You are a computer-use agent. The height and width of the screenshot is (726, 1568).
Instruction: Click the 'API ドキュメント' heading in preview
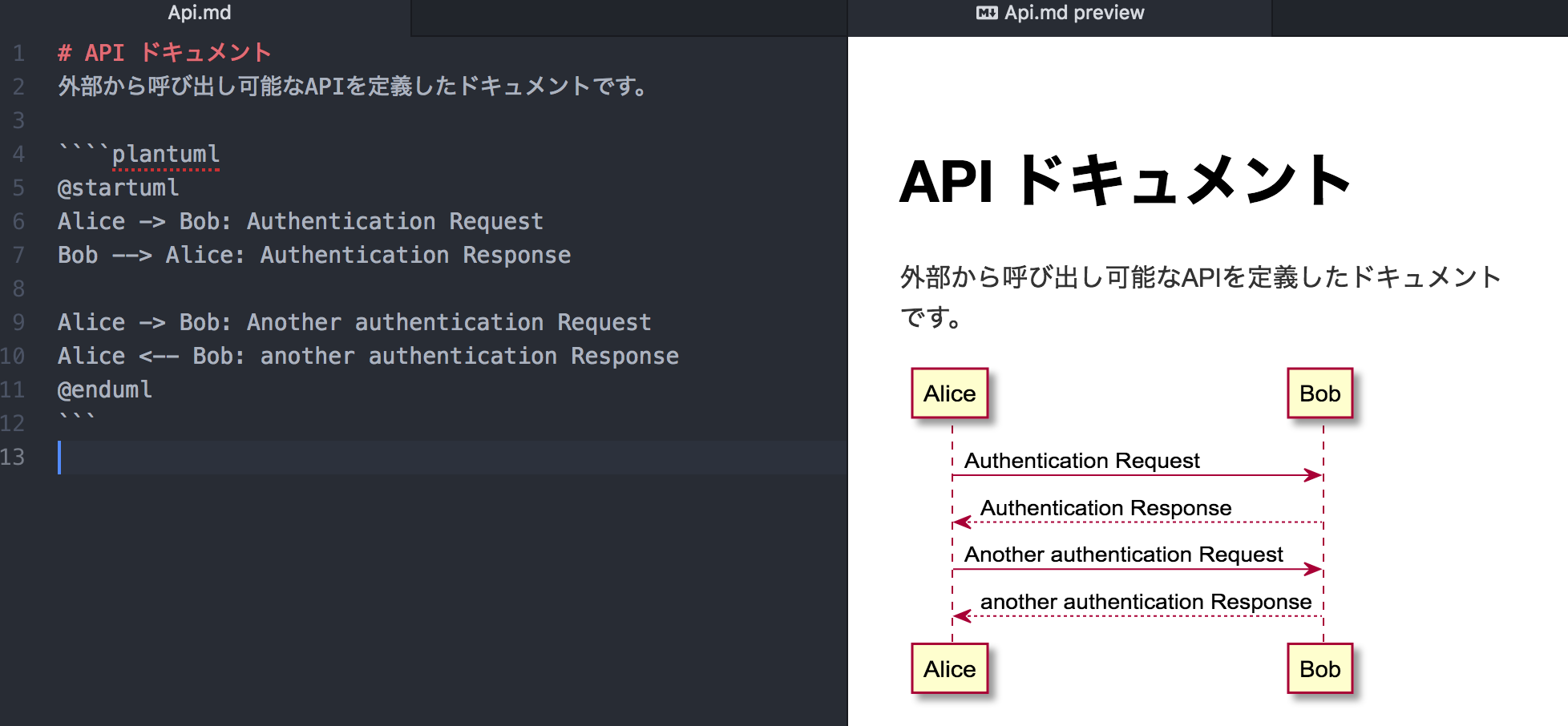pos(1126,180)
